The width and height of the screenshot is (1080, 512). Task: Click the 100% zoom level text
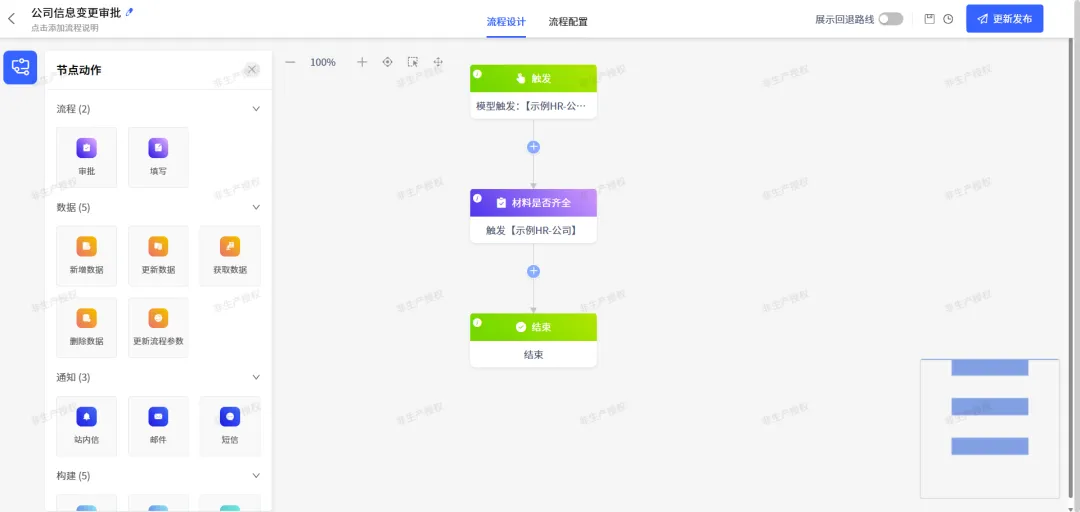pos(323,62)
